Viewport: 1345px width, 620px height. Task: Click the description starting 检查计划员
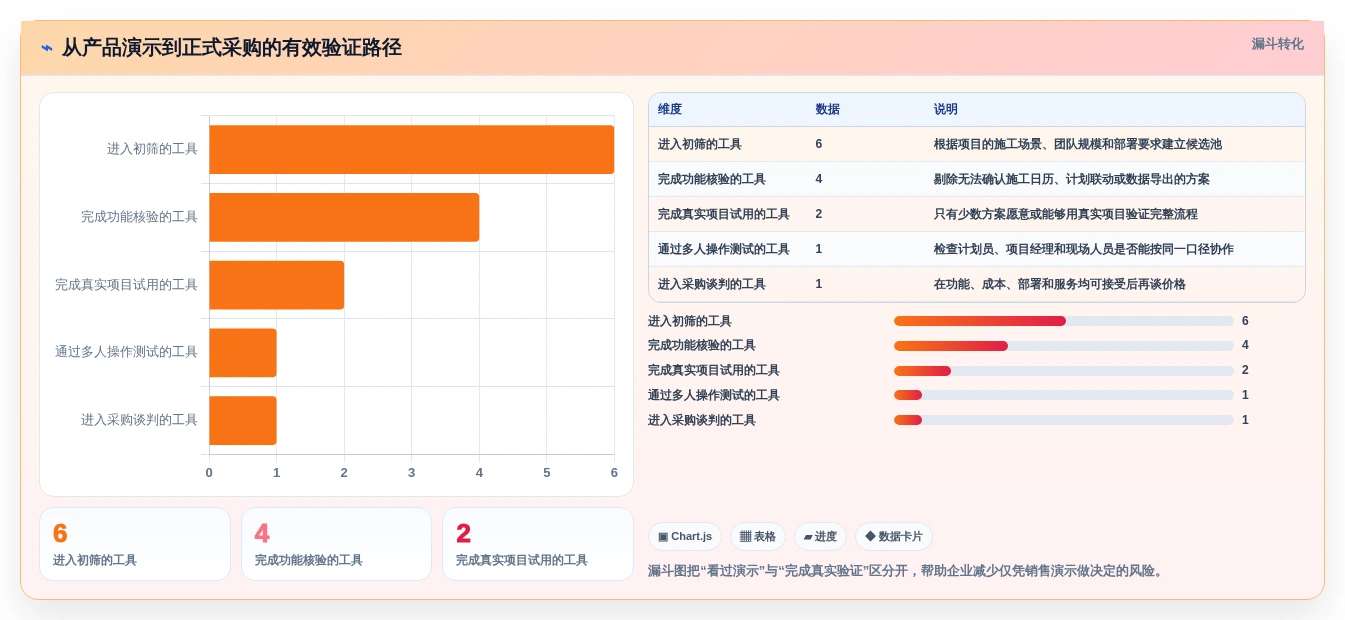[x=1084, y=249]
